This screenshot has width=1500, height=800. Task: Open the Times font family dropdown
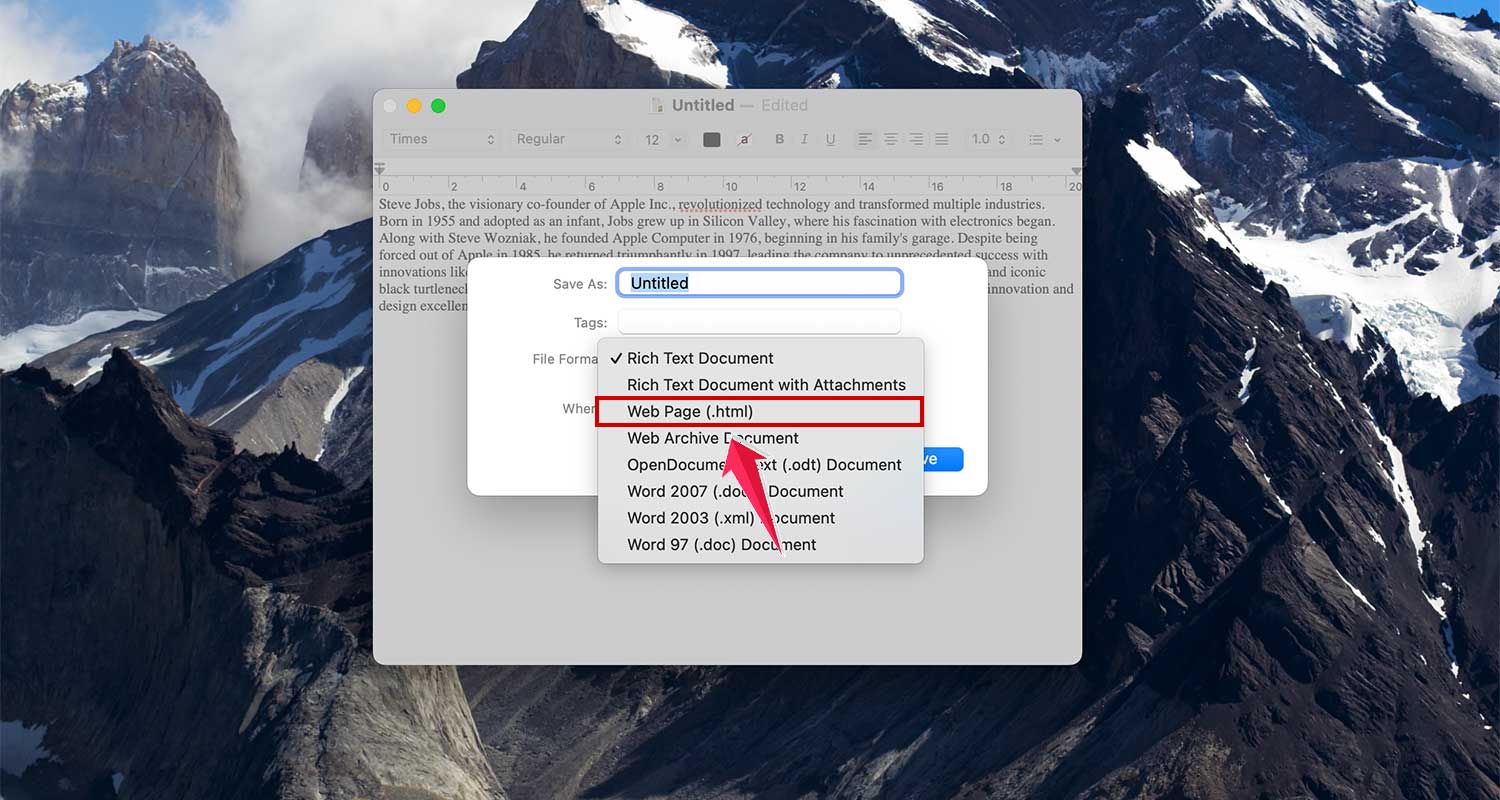(x=440, y=139)
